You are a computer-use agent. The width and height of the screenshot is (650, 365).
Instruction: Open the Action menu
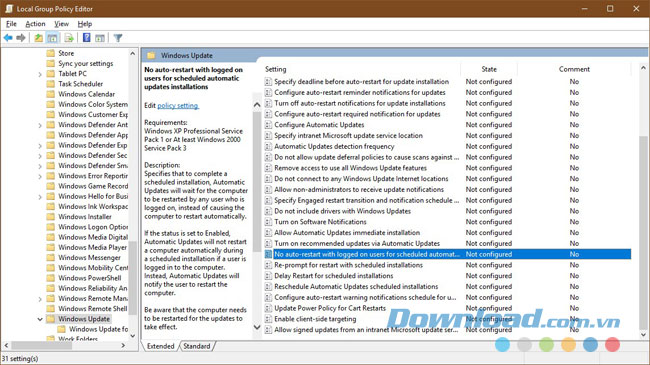[x=35, y=24]
